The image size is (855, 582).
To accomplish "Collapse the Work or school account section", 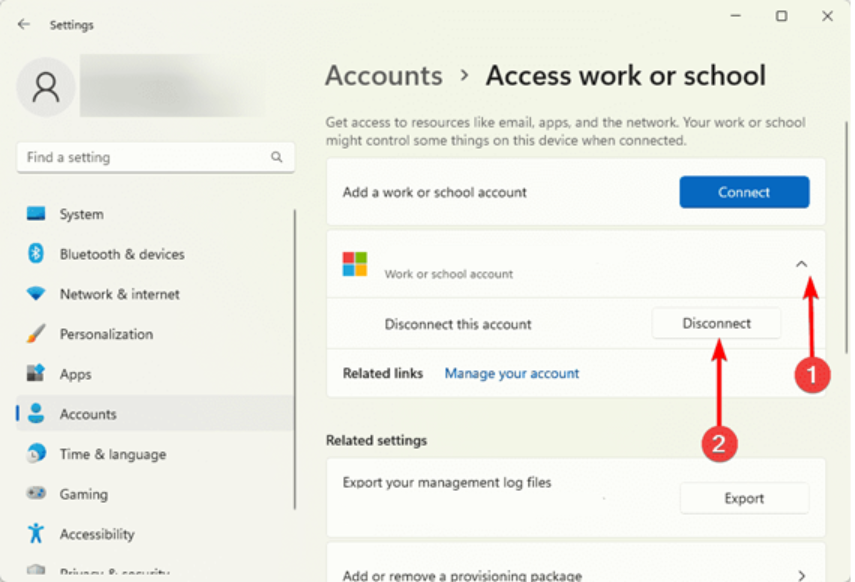I will tap(801, 263).
